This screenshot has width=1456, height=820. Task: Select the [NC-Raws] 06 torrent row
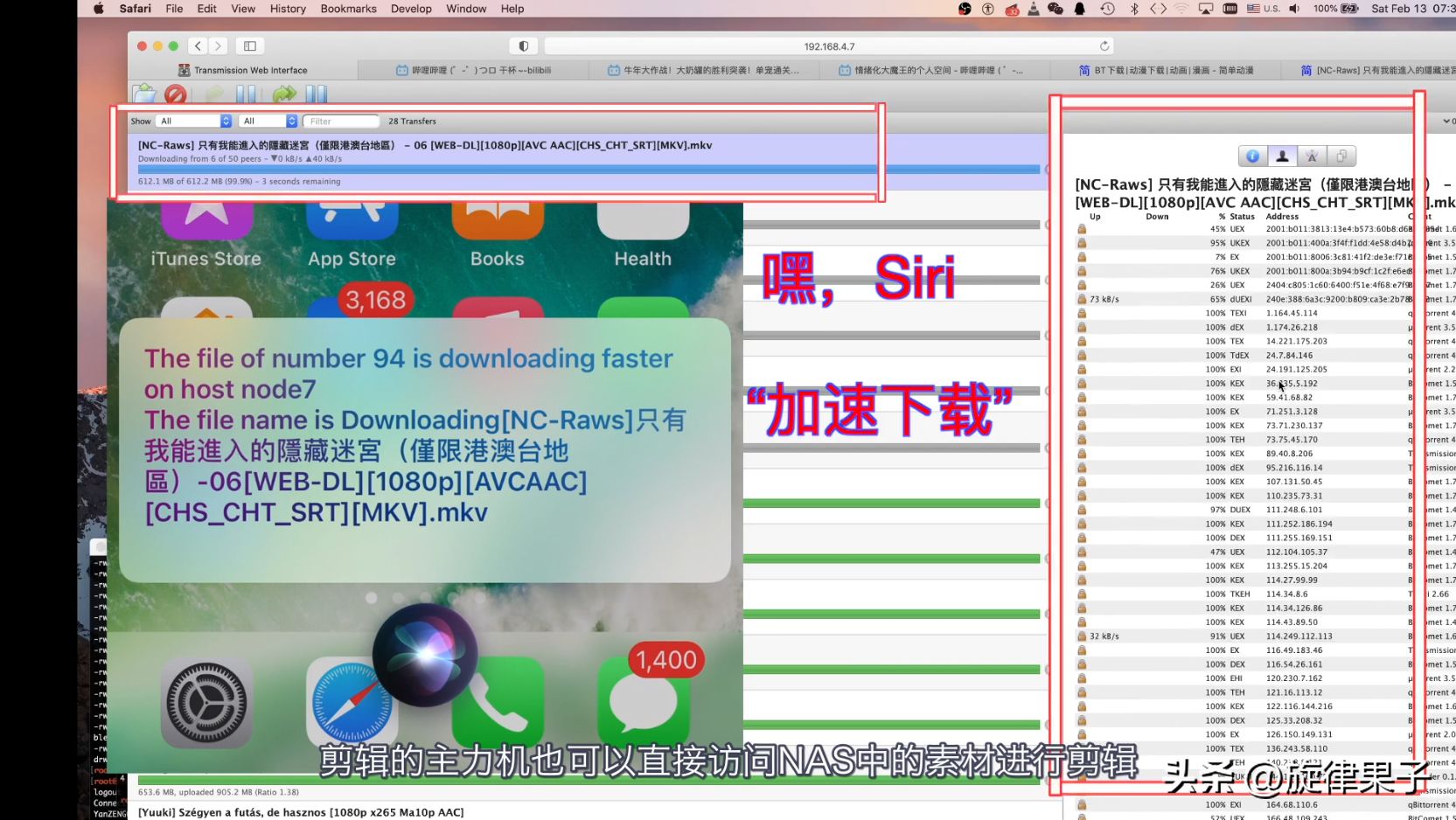[x=588, y=163]
